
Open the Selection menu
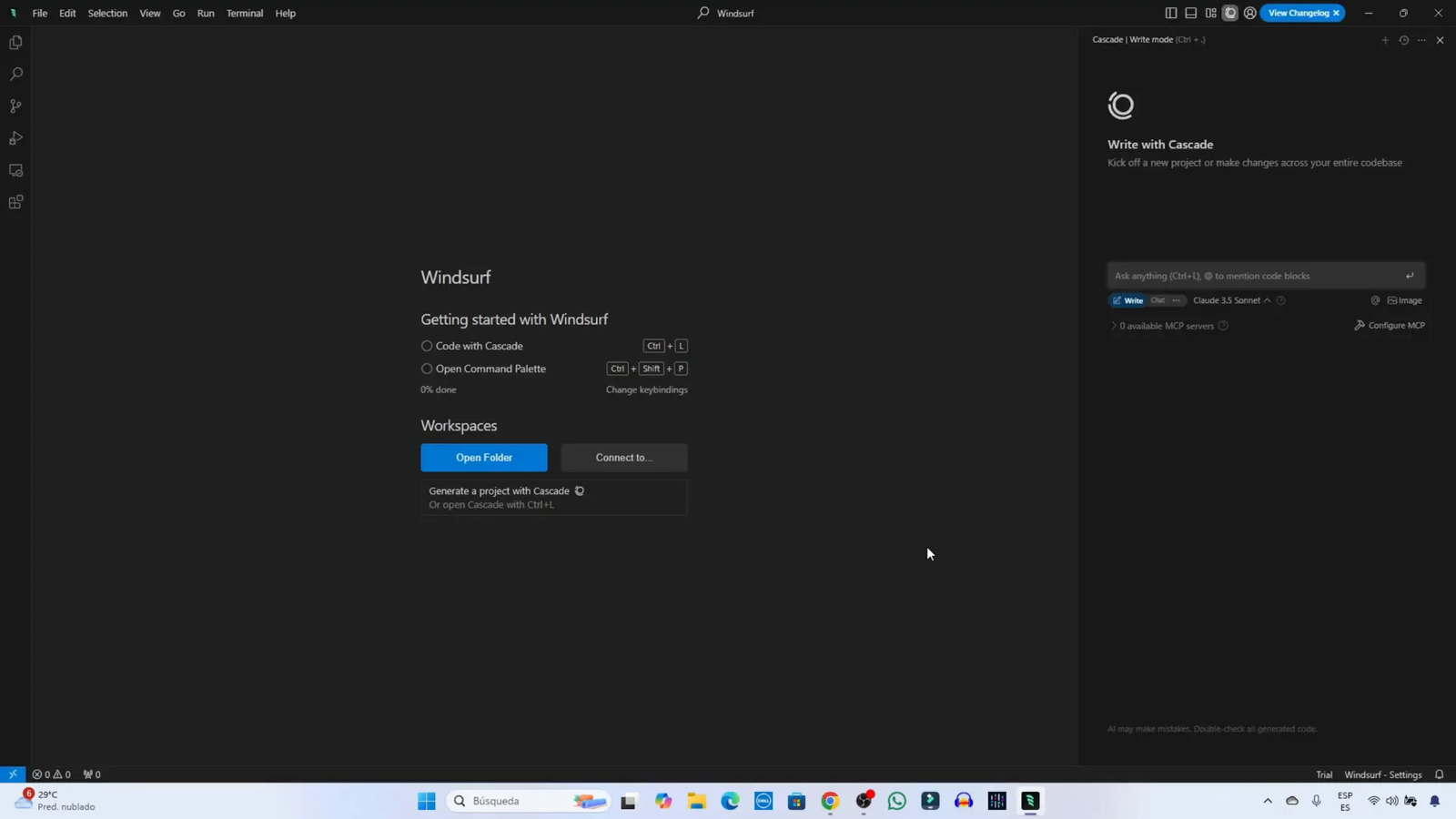107,13
